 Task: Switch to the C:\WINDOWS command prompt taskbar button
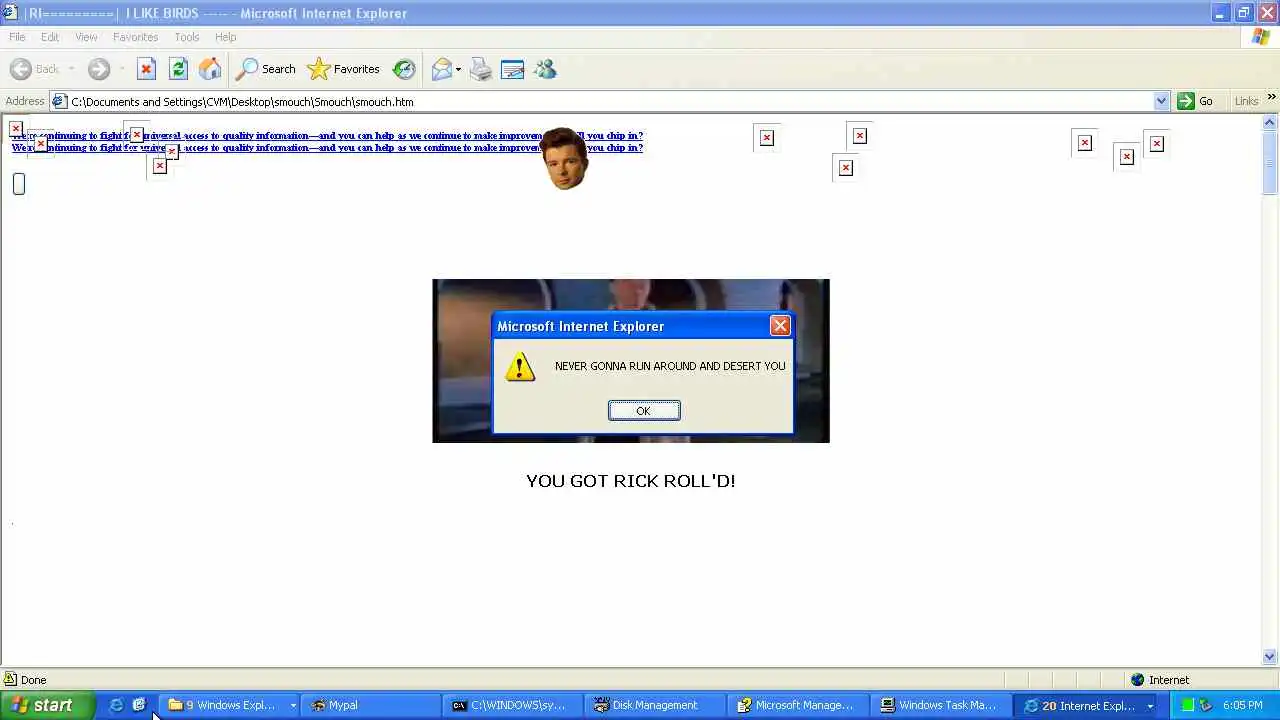pyautogui.click(x=512, y=705)
